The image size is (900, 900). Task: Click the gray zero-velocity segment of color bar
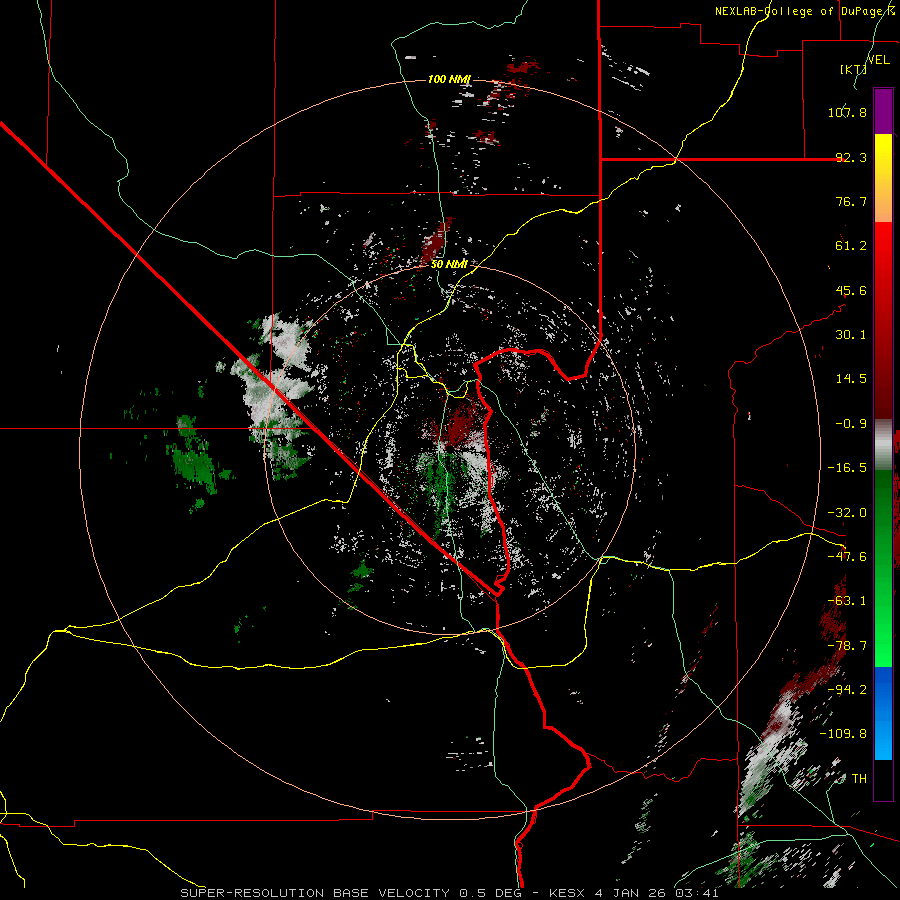[883, 442]
